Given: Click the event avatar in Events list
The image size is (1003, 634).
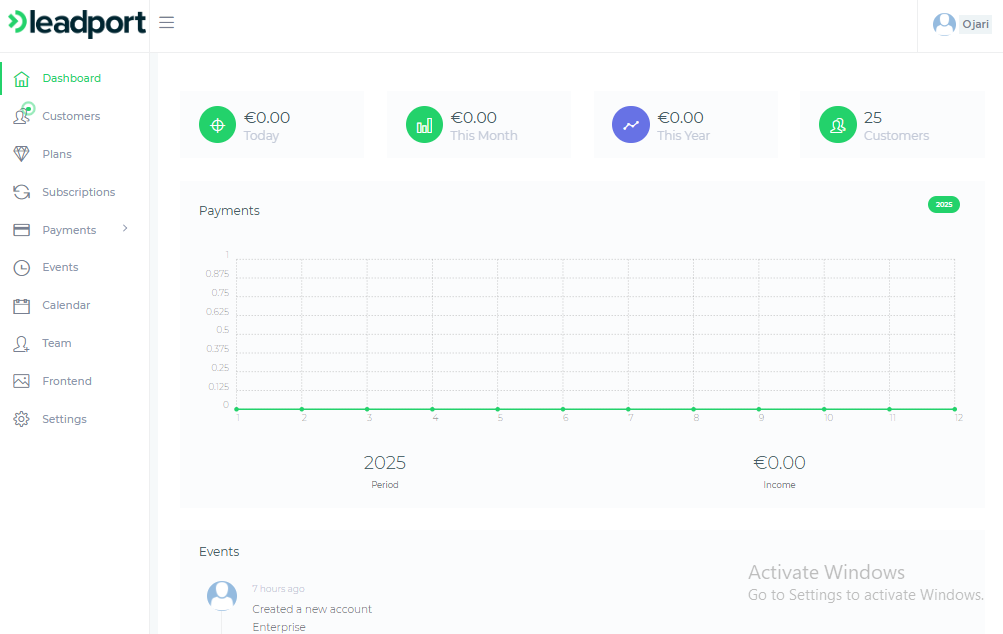Looking at the screenshot, I should (x=222, y=596).
